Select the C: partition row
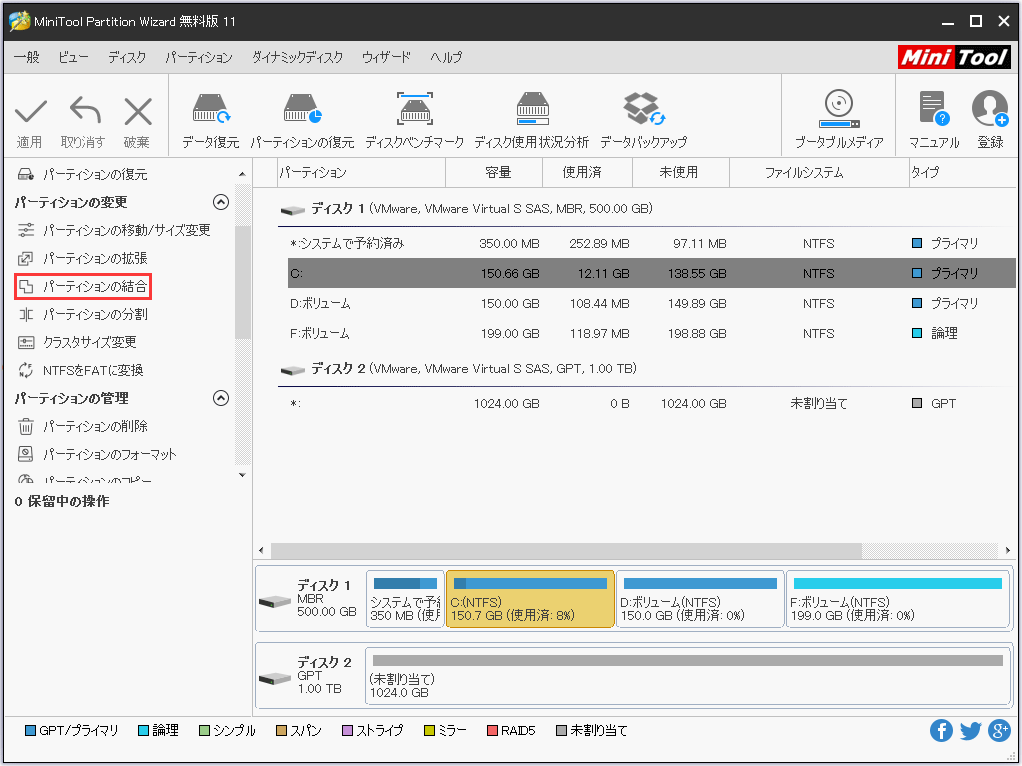1022x766 pixels. [x=651, y=273]
